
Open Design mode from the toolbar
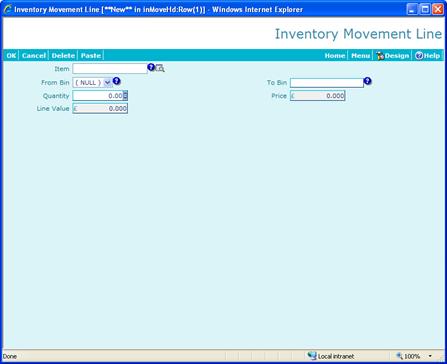coord(393,56)
